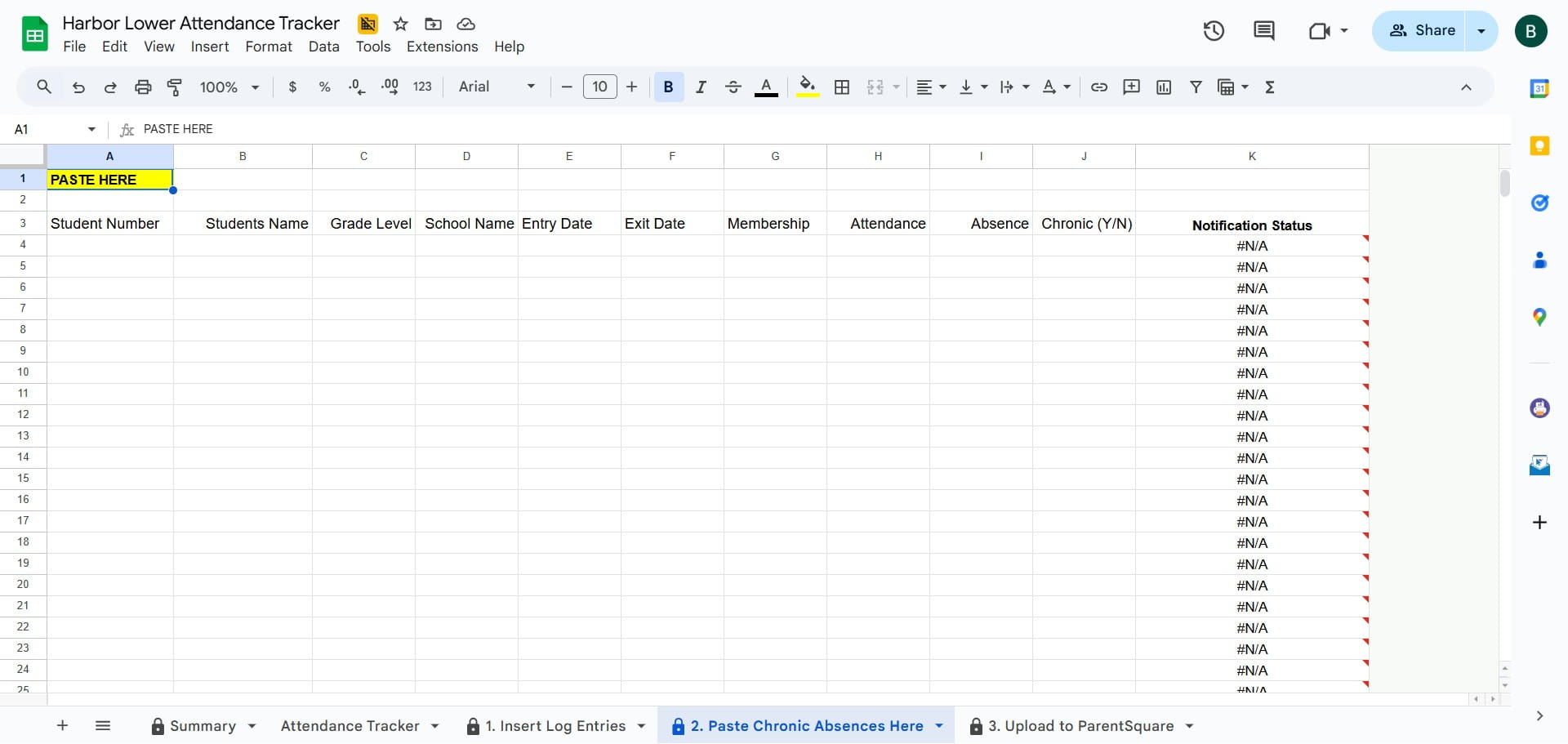Star this spreadsheet

[x=400, y=24]
